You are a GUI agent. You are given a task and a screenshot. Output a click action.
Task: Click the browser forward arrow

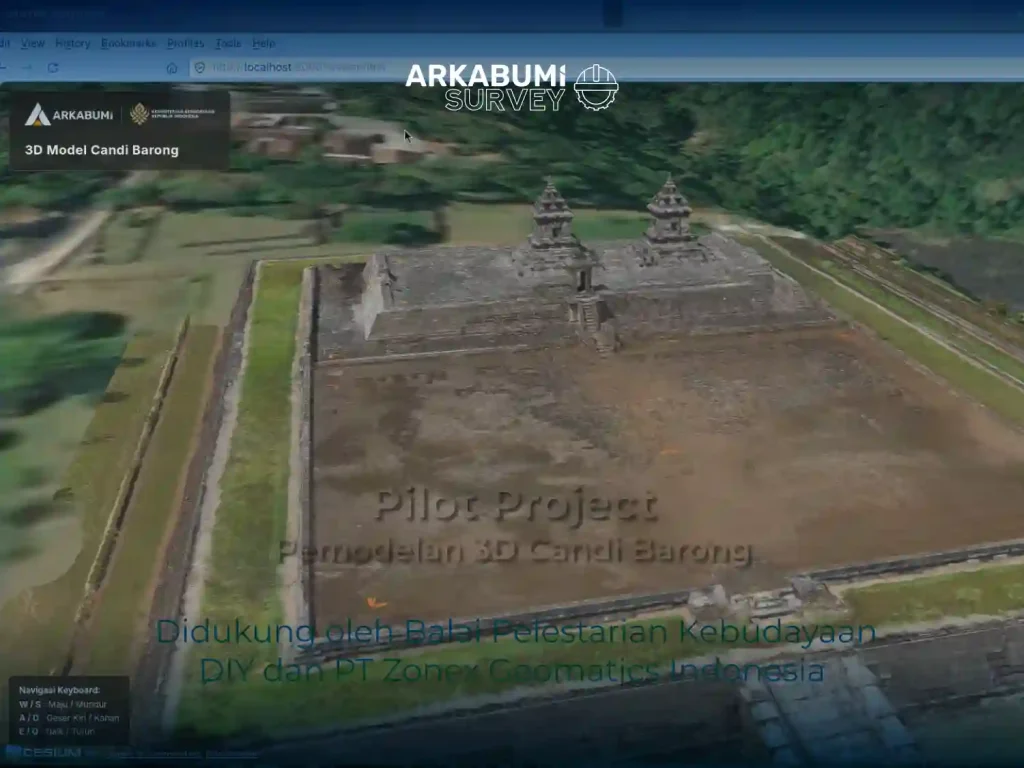[x=27, y=67]
